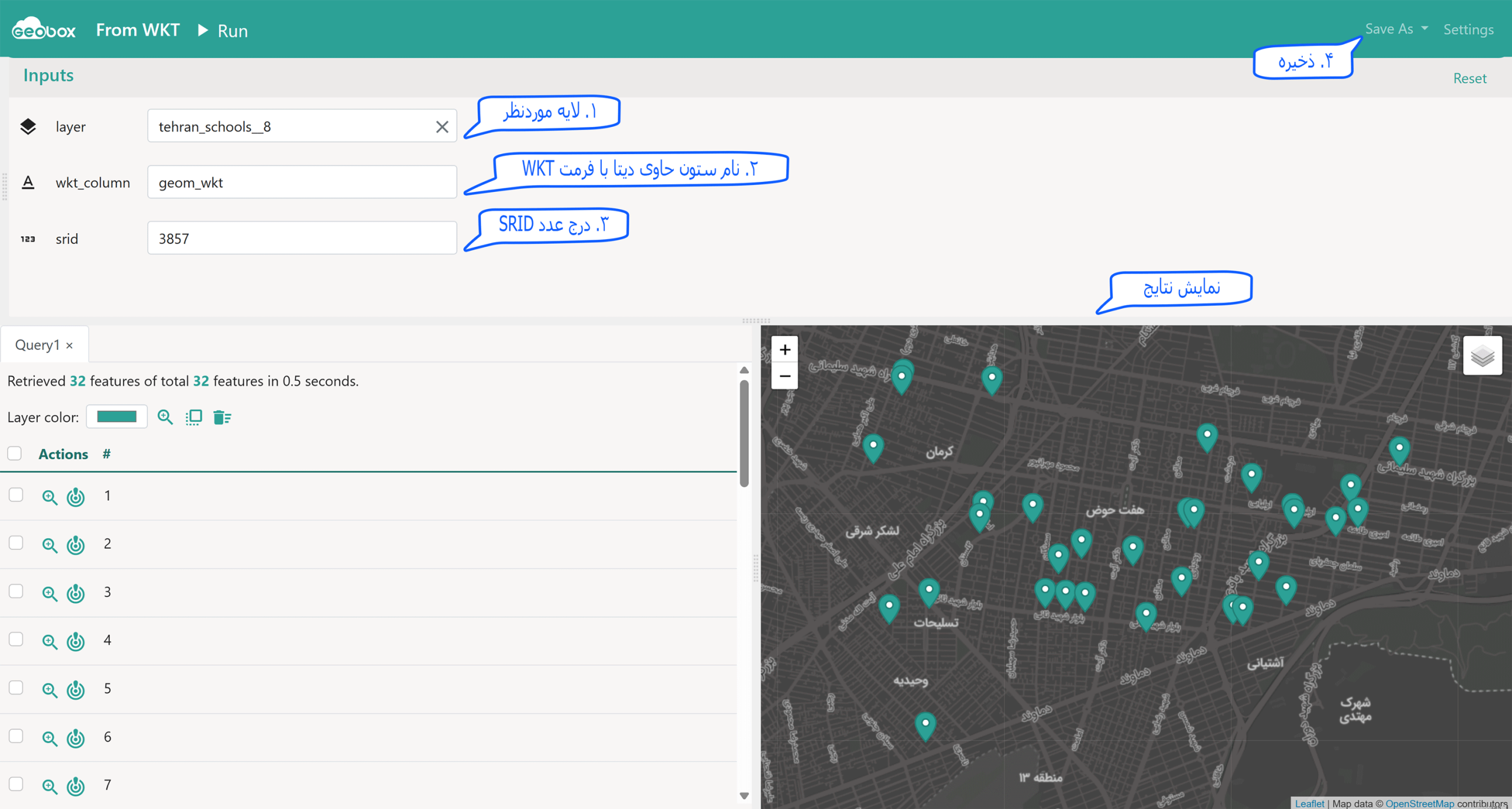Run the From WKT task
Image resolution: width=1512 pixels, height=809 pixels.
click(x=223, y=31)
